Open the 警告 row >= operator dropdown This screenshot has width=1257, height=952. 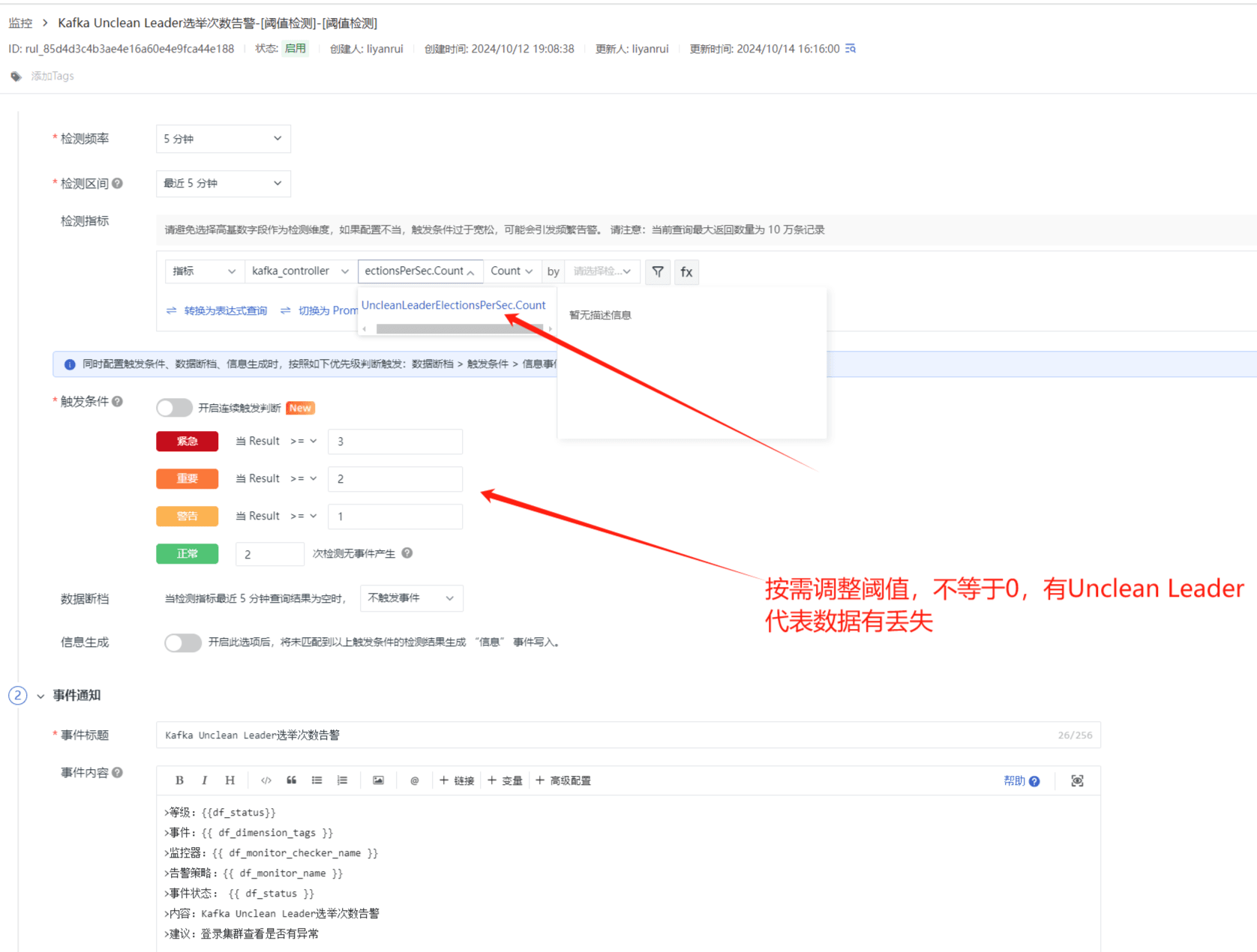304,516
